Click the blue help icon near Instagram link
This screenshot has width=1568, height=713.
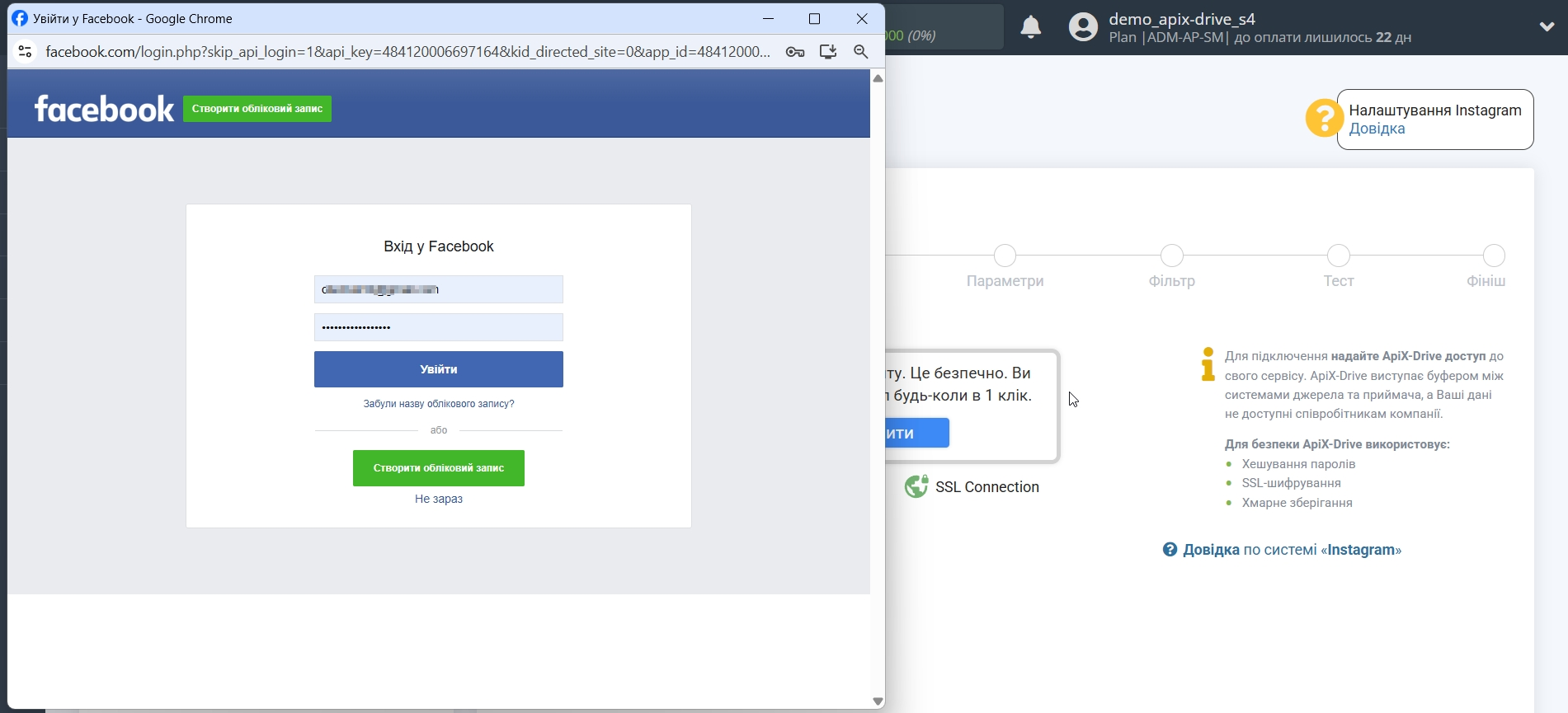tap(1170, 550)
